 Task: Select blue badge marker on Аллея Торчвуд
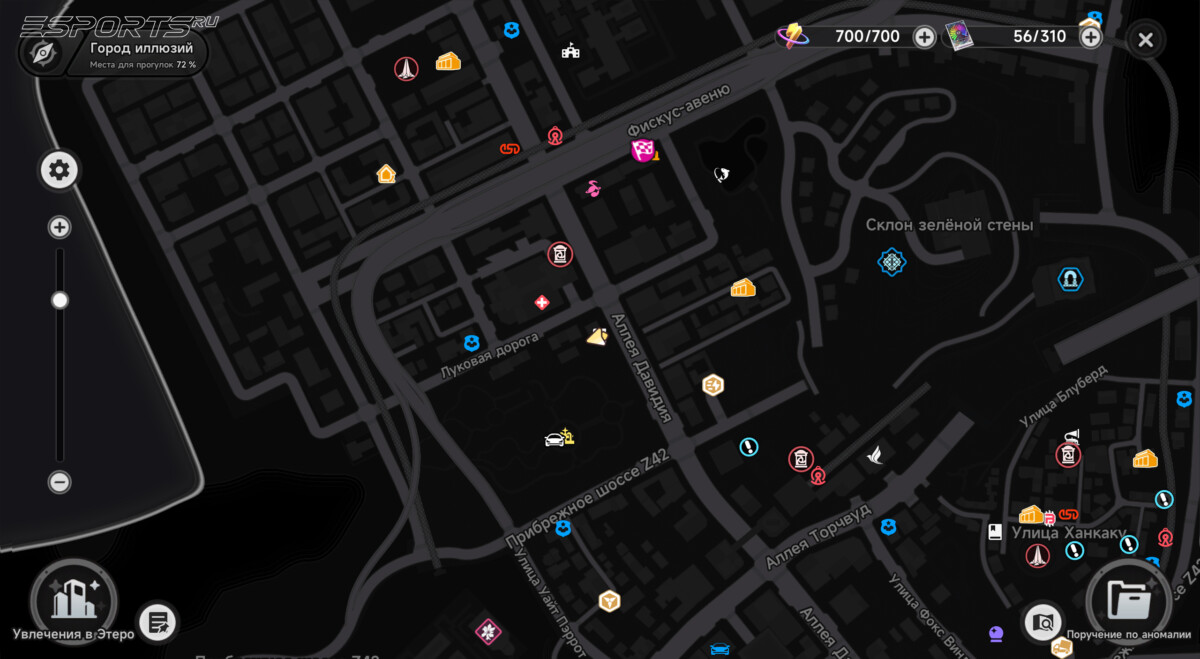coord(888,527)
